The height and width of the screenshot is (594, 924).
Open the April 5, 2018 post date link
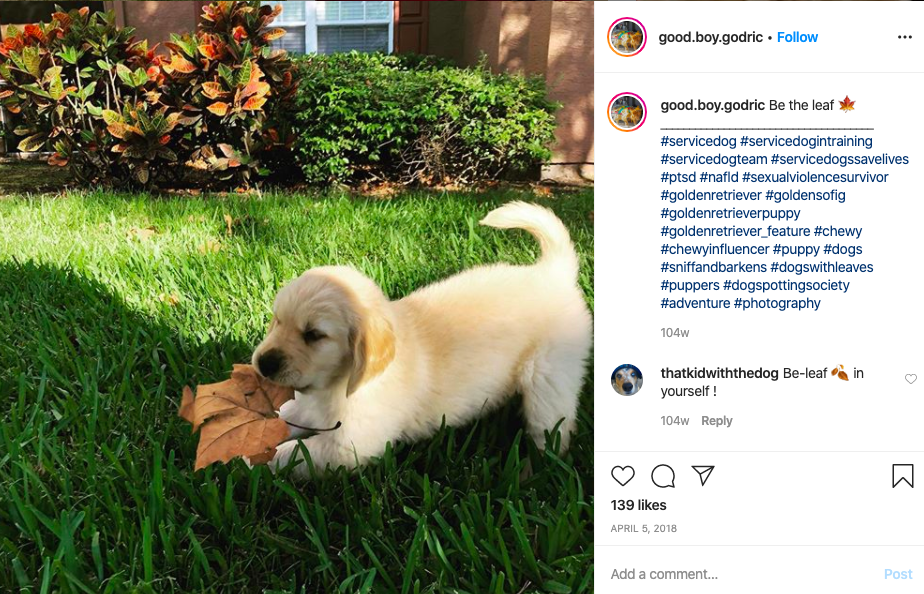pos(644,529)
